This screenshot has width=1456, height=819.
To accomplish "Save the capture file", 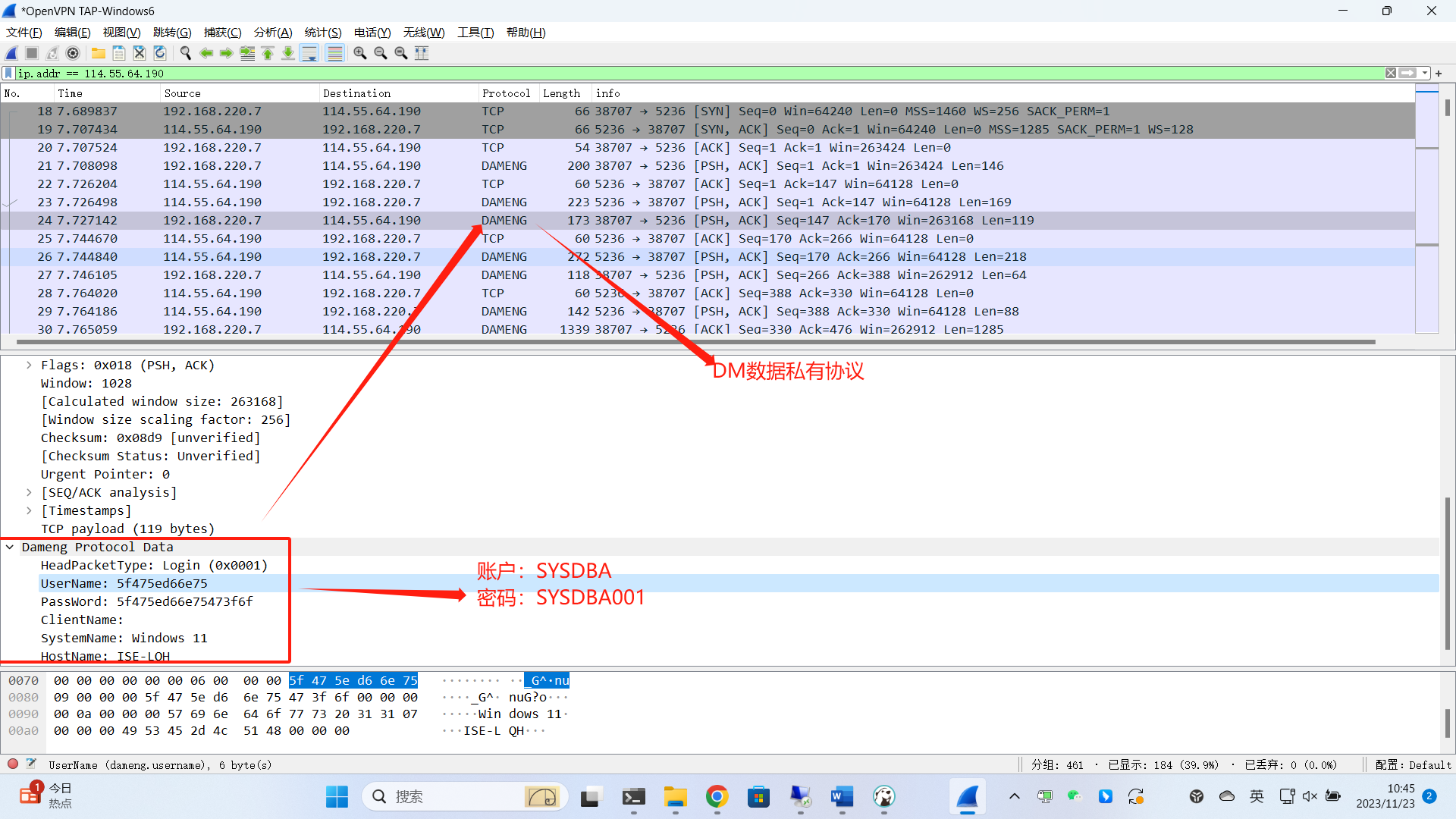I will [119, 53].
